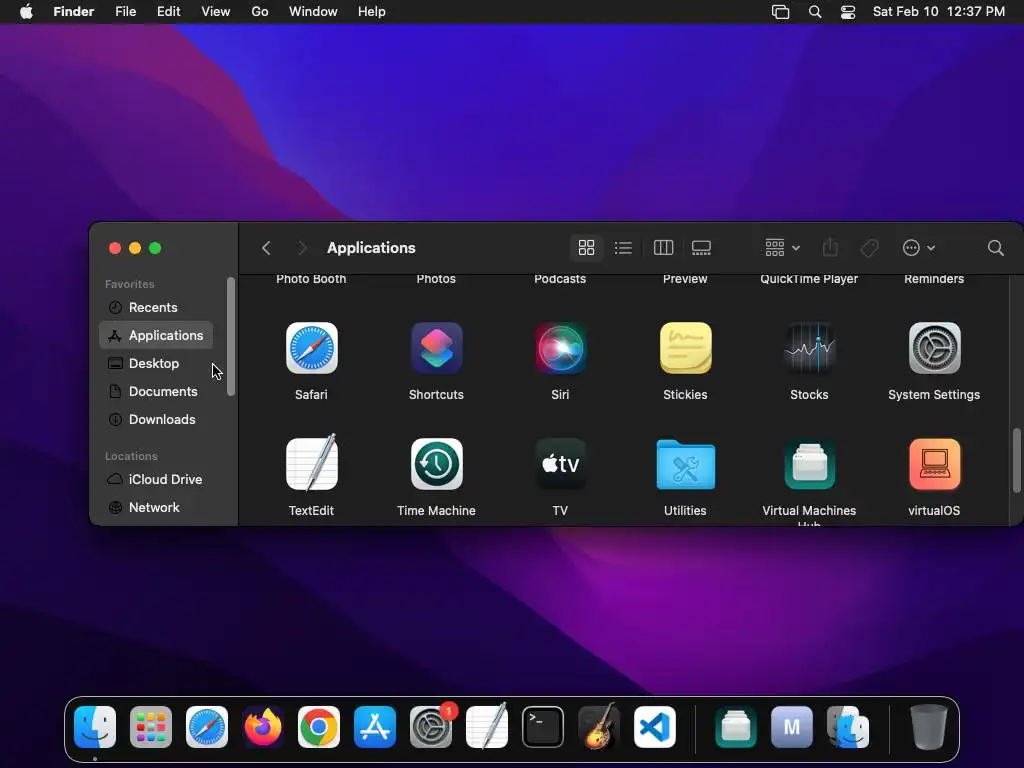Screen dimensions: 1024x768
Task: Open Visual Studio Code from the Dock
Action: (655, 727)
